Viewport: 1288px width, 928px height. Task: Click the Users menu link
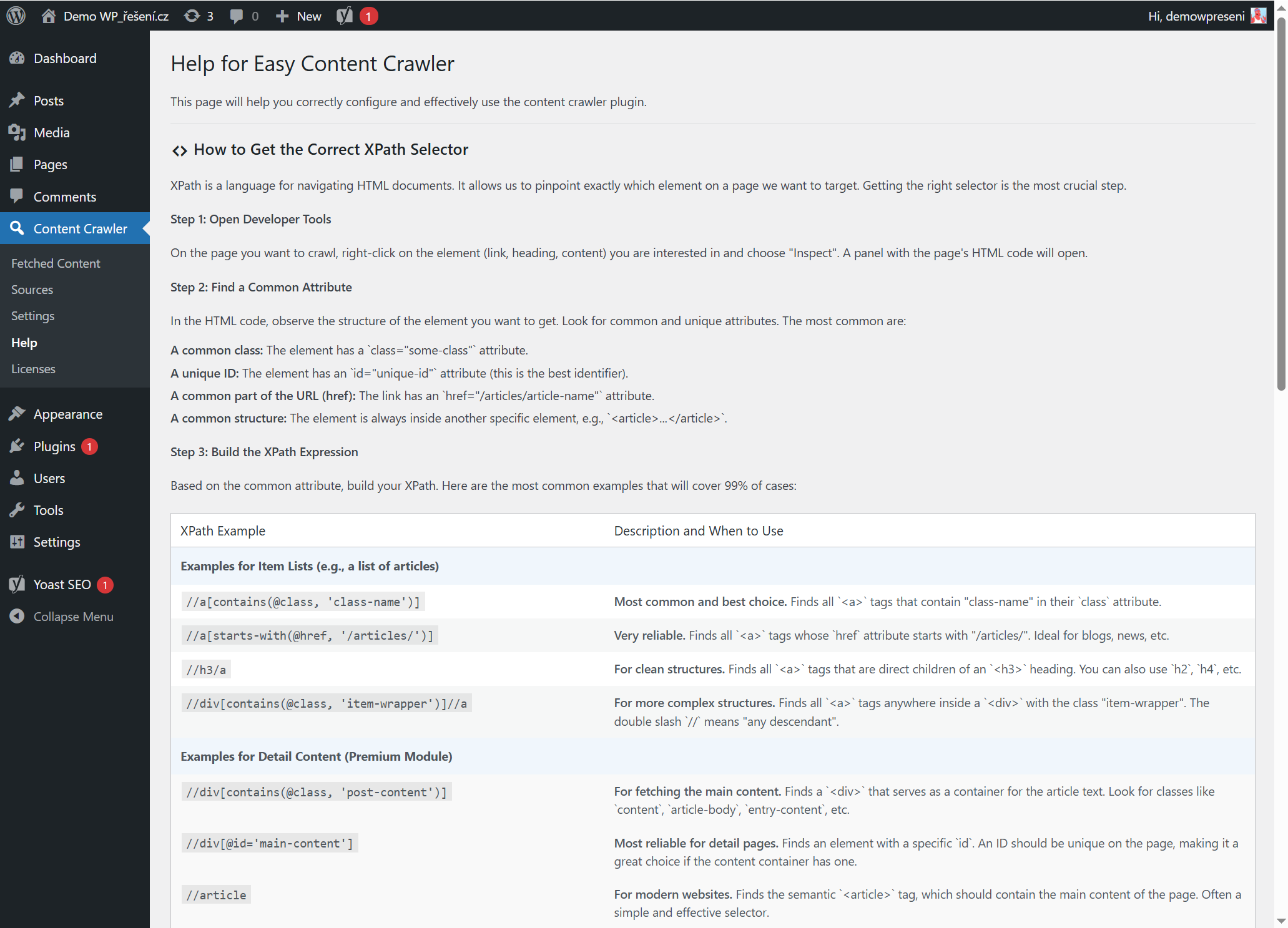[49, 478]
